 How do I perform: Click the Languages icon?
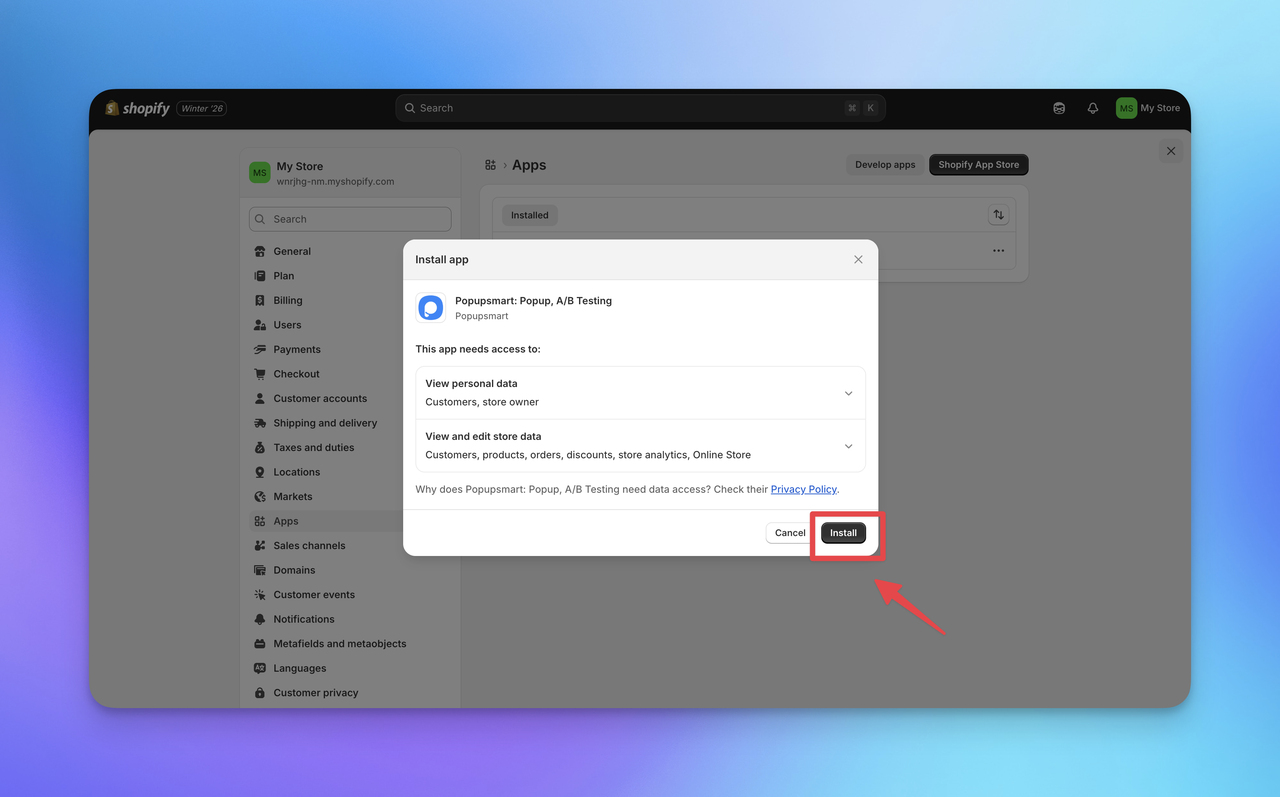260,668
